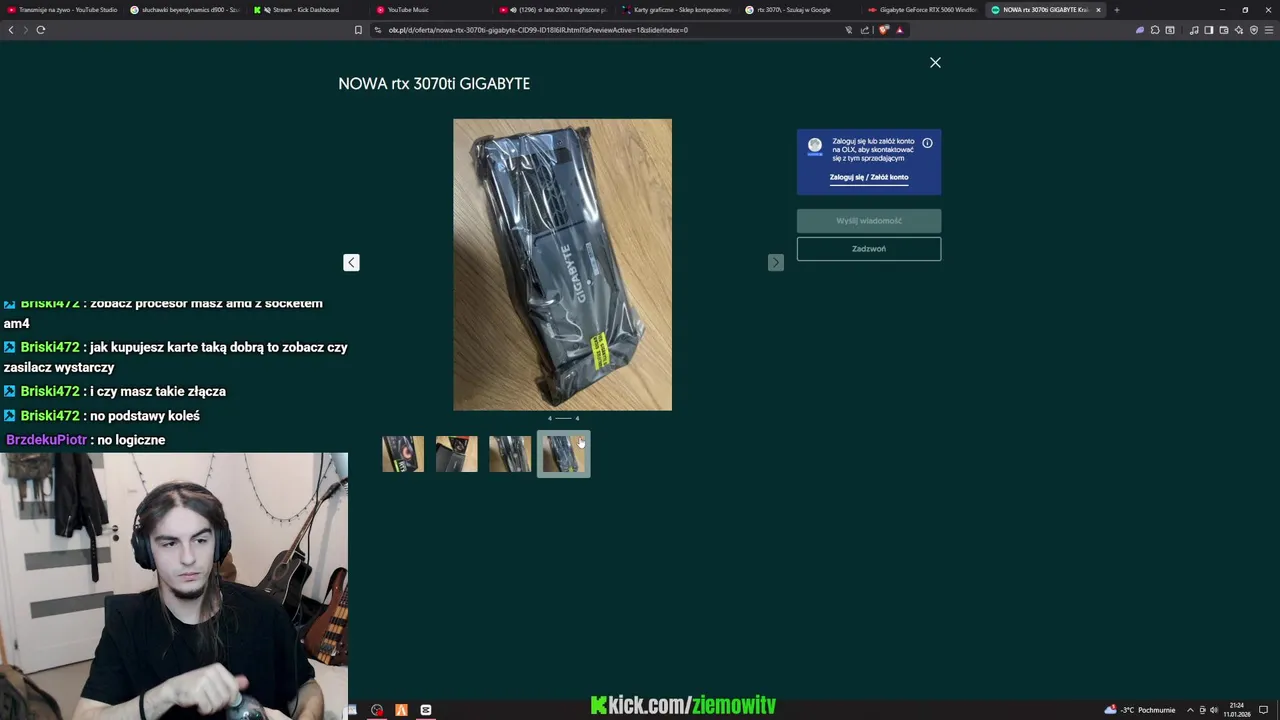Viewport: 1280px width, 720px height.
Task: Show the next gallery photo
Action: tap(776, 262)
